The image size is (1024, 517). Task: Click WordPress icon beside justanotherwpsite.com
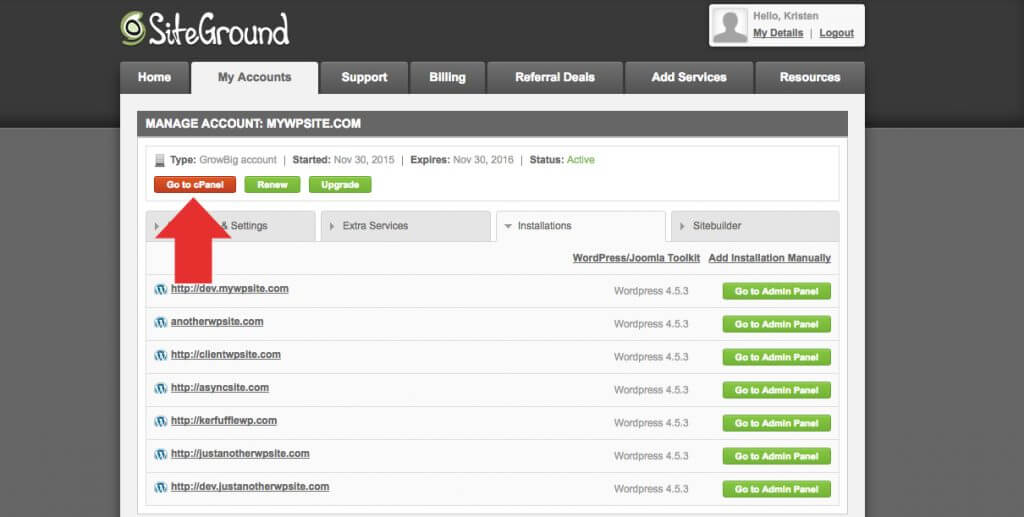point(161,454)
